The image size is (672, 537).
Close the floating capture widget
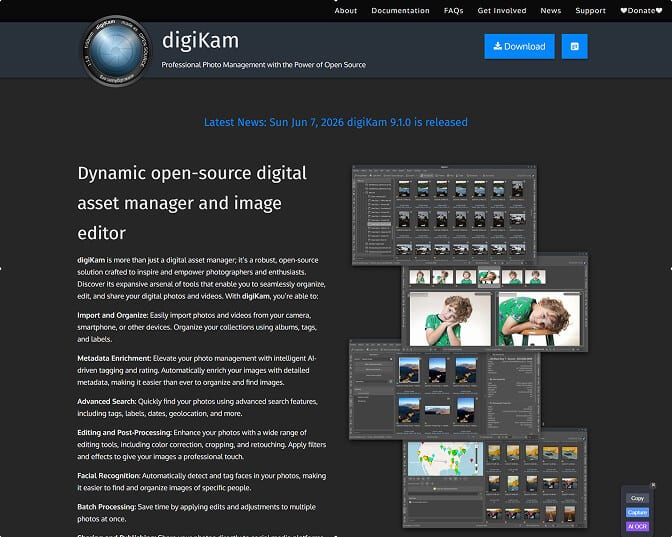click(x=653, y=485)
